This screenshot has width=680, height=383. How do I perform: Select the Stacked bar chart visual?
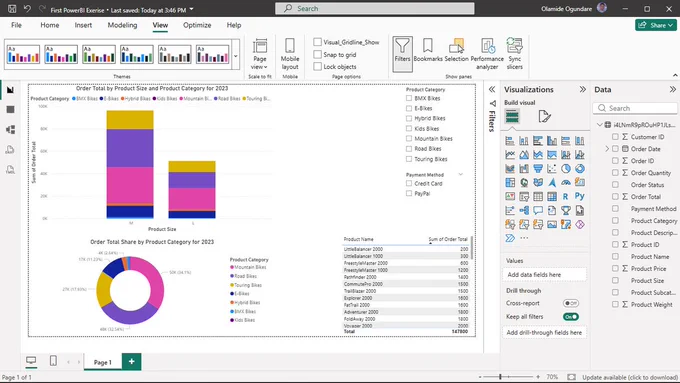pyautogui.click(x=510, y=141)
